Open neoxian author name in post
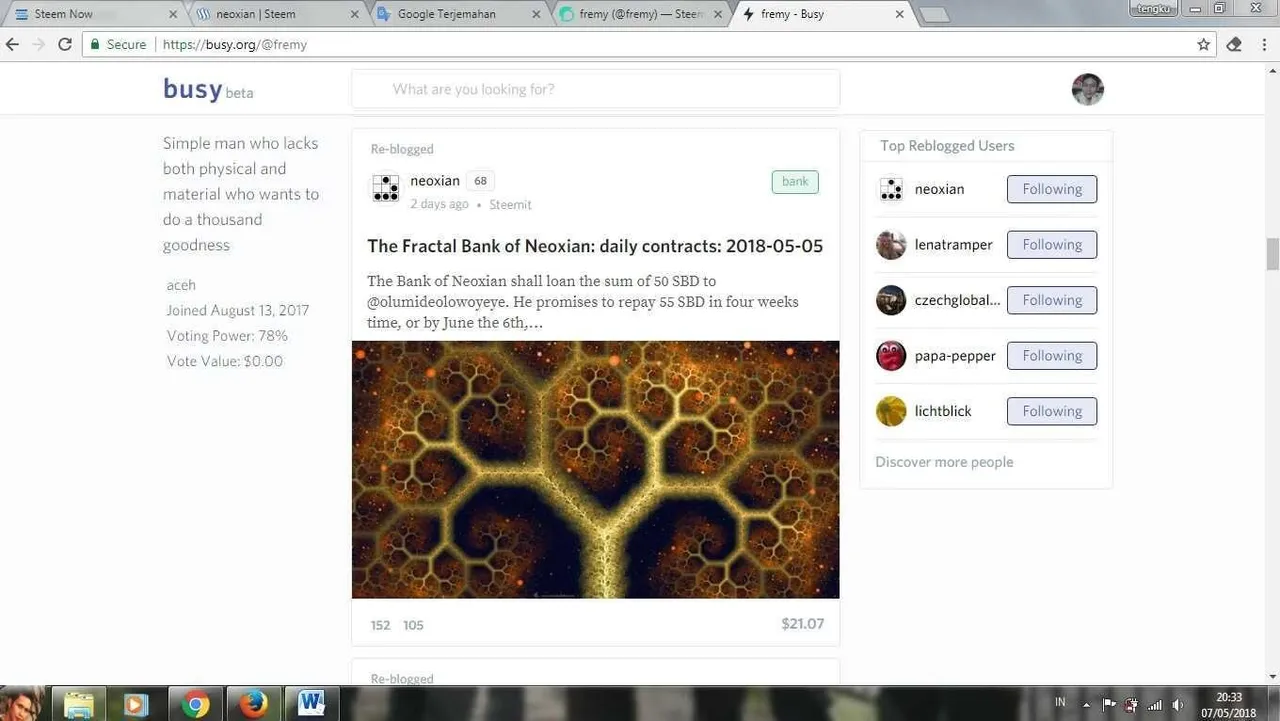The width and height of the screenshot is (1280, 721). [x=435, y=181]
